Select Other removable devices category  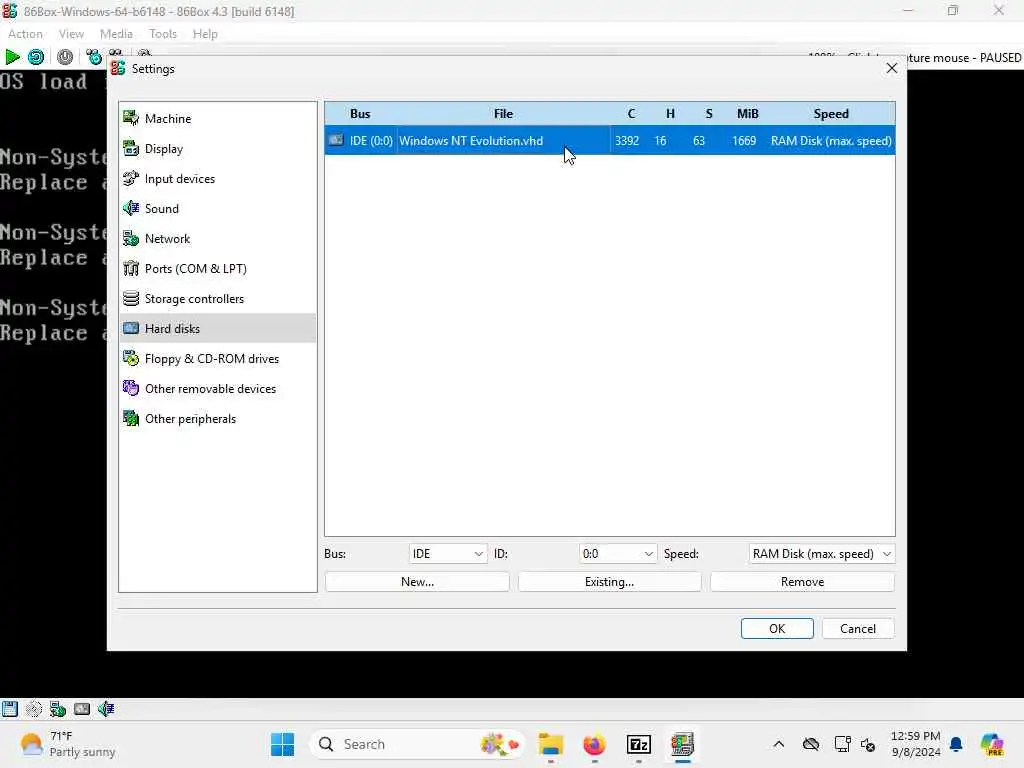[217, 389]
